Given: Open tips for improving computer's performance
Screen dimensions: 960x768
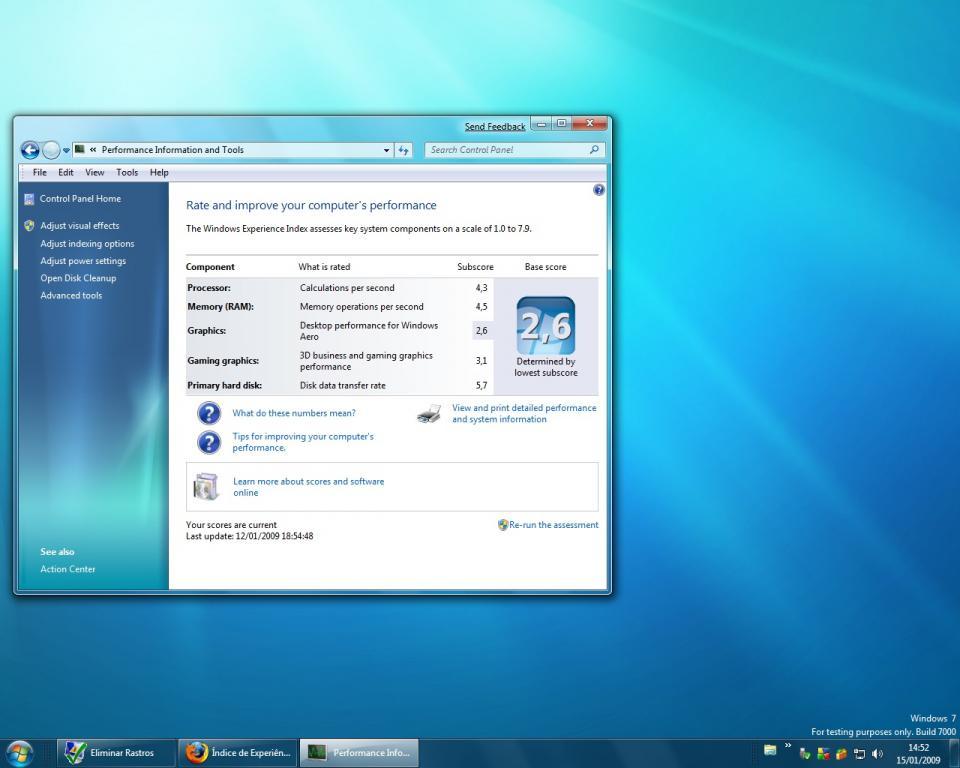Looking at the screenshot, I should [x=303, y=442].
